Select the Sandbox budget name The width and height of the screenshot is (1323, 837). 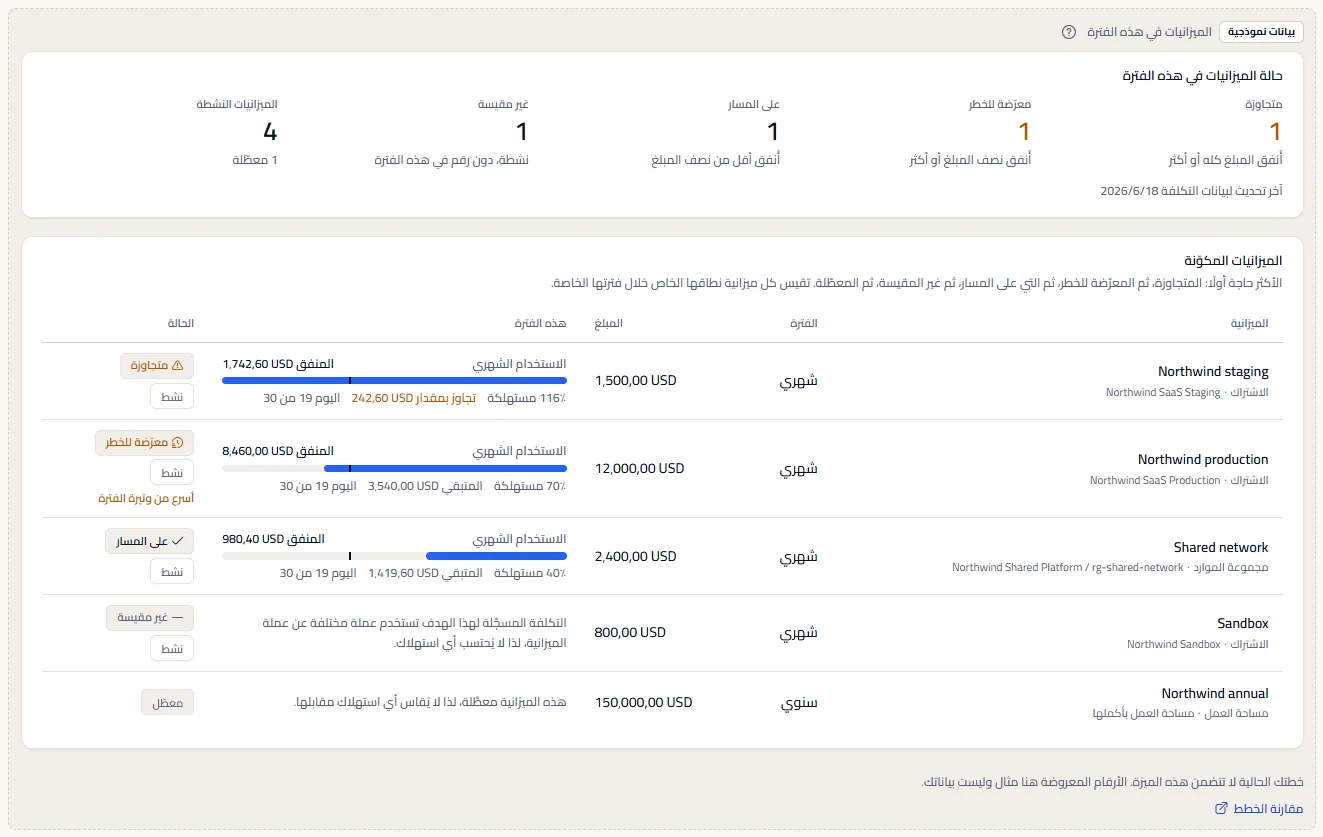pyautogui.click(x=1243, y=623)
